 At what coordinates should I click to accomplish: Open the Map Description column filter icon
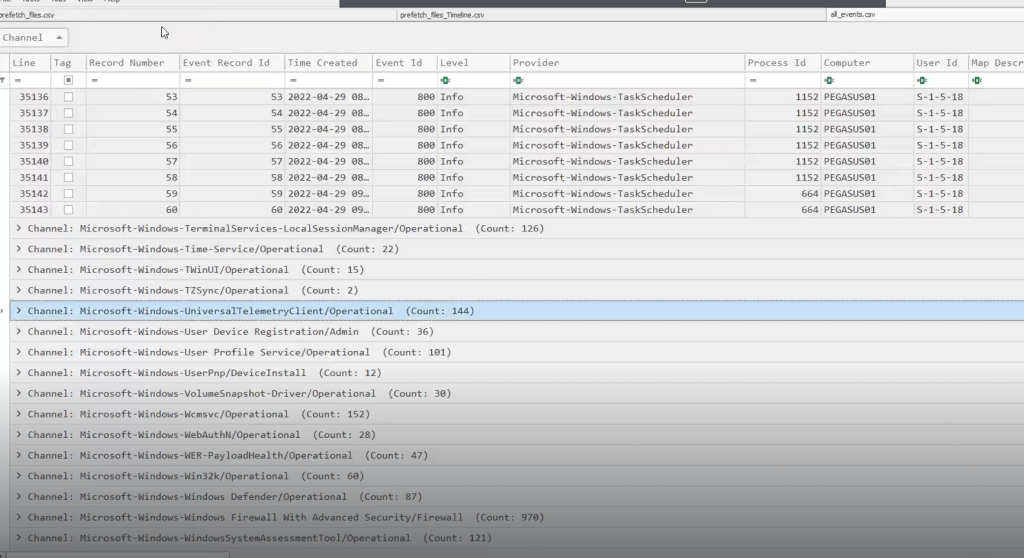[976, 80]
